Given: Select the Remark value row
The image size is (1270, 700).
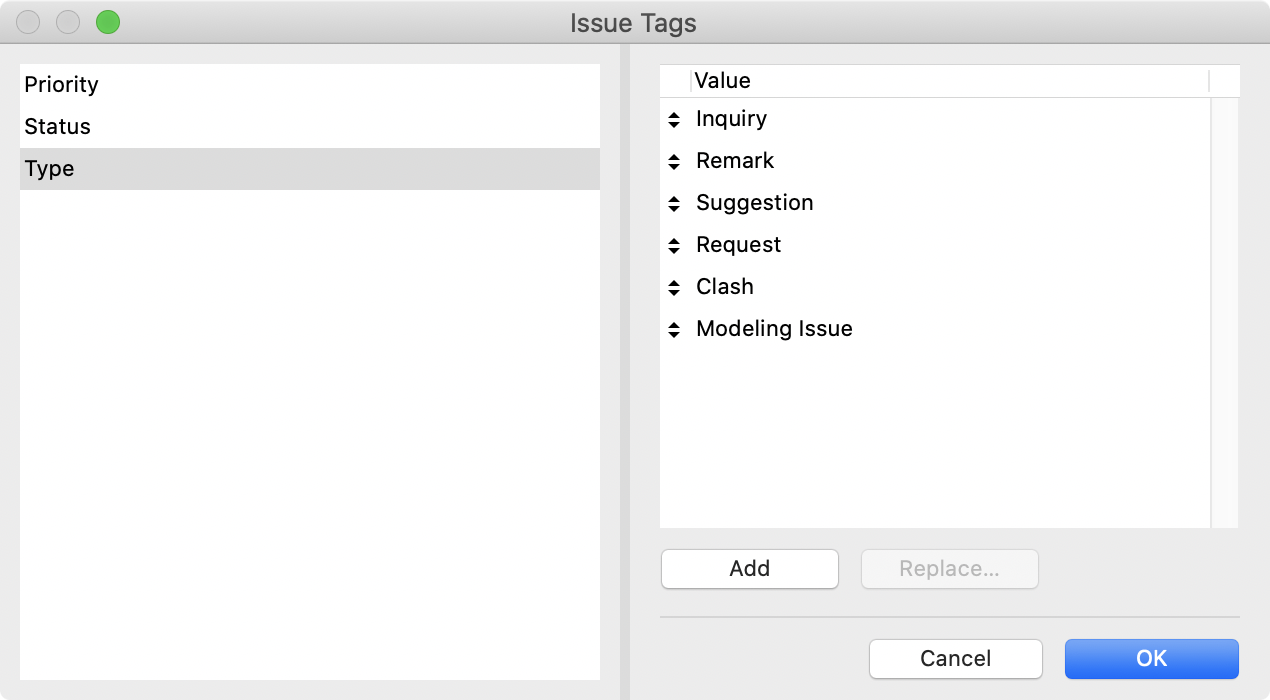Looking at the screenshot, I should tap(935, 161).
